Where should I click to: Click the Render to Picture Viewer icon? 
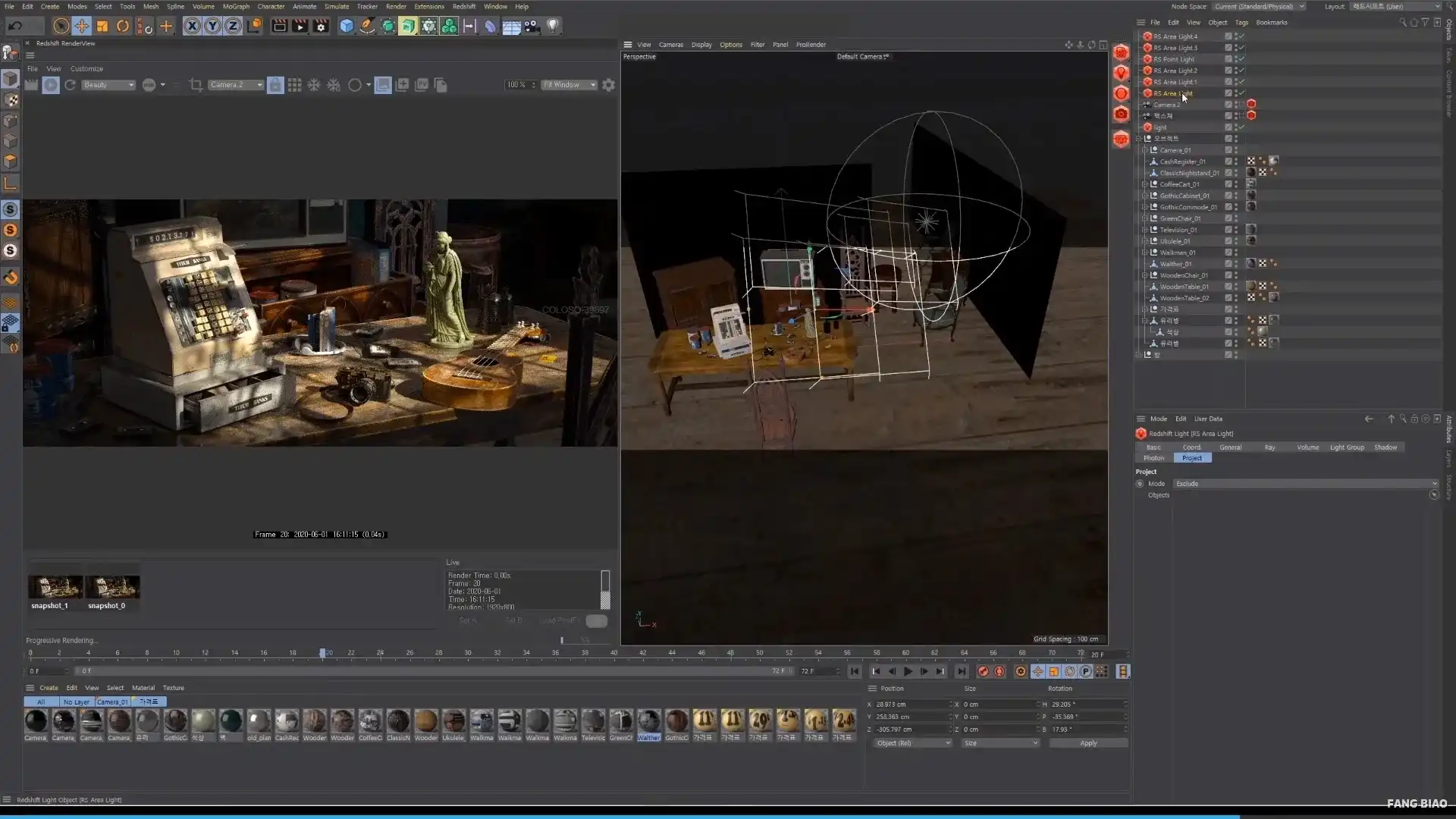point(300,25)
